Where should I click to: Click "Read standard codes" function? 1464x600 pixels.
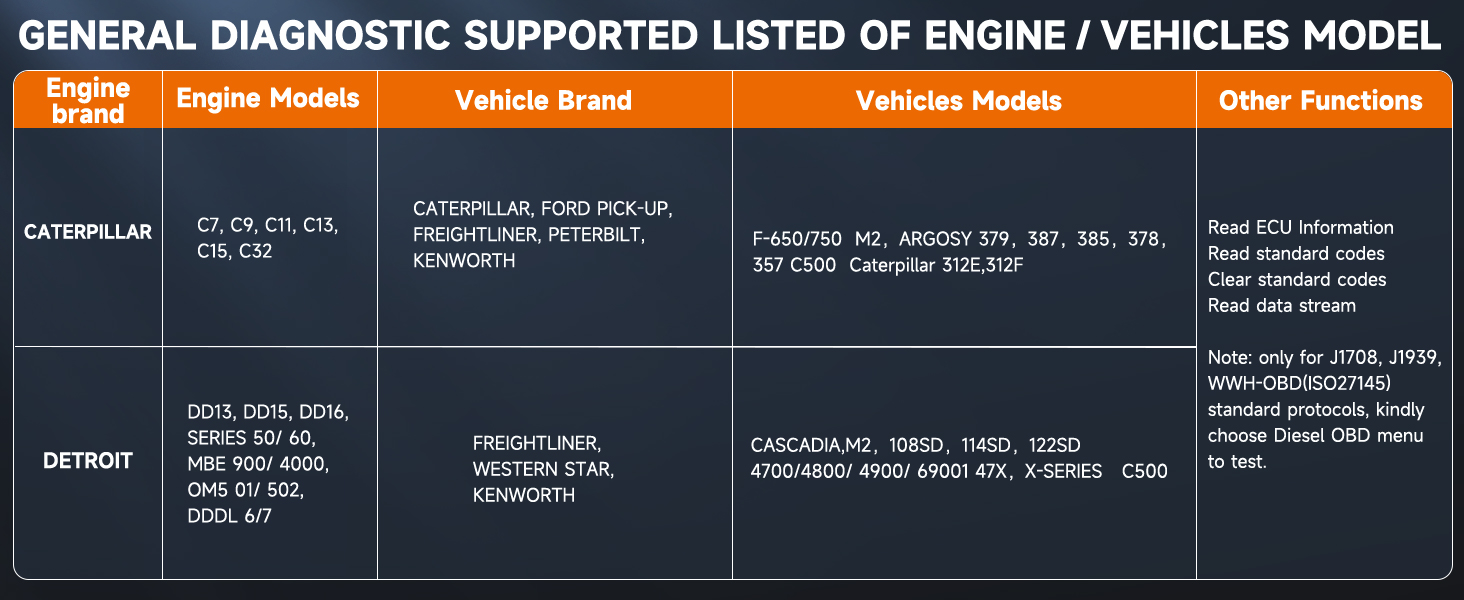point(1296,253)
